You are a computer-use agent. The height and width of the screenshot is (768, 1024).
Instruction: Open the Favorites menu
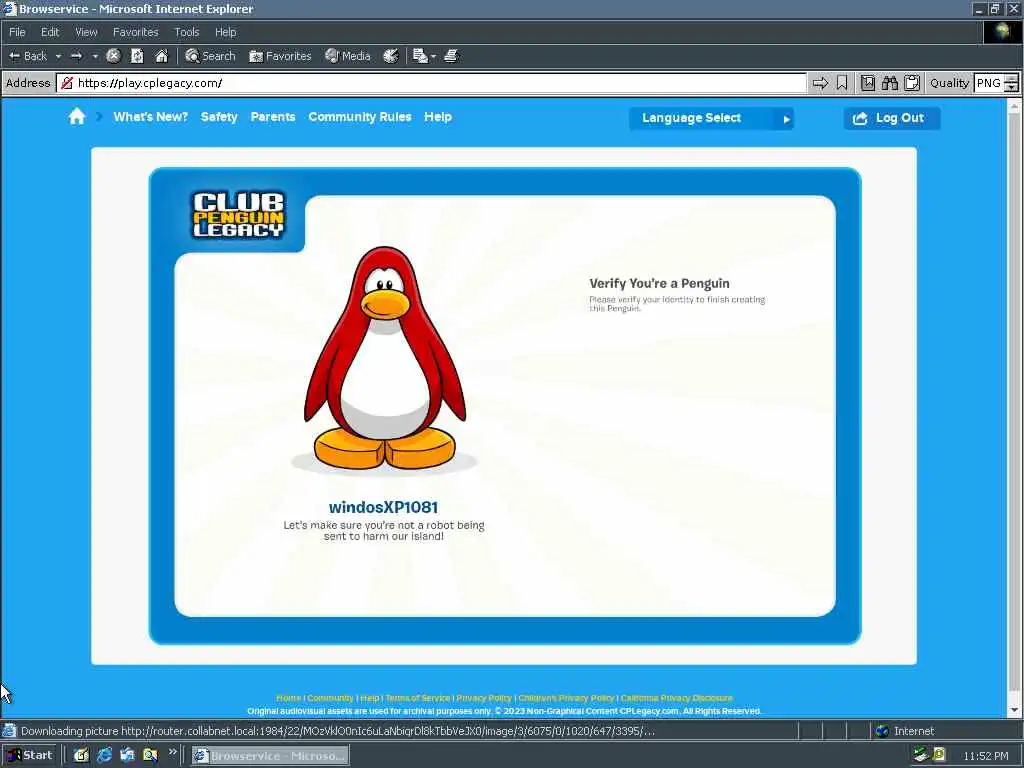pos(135,32)
